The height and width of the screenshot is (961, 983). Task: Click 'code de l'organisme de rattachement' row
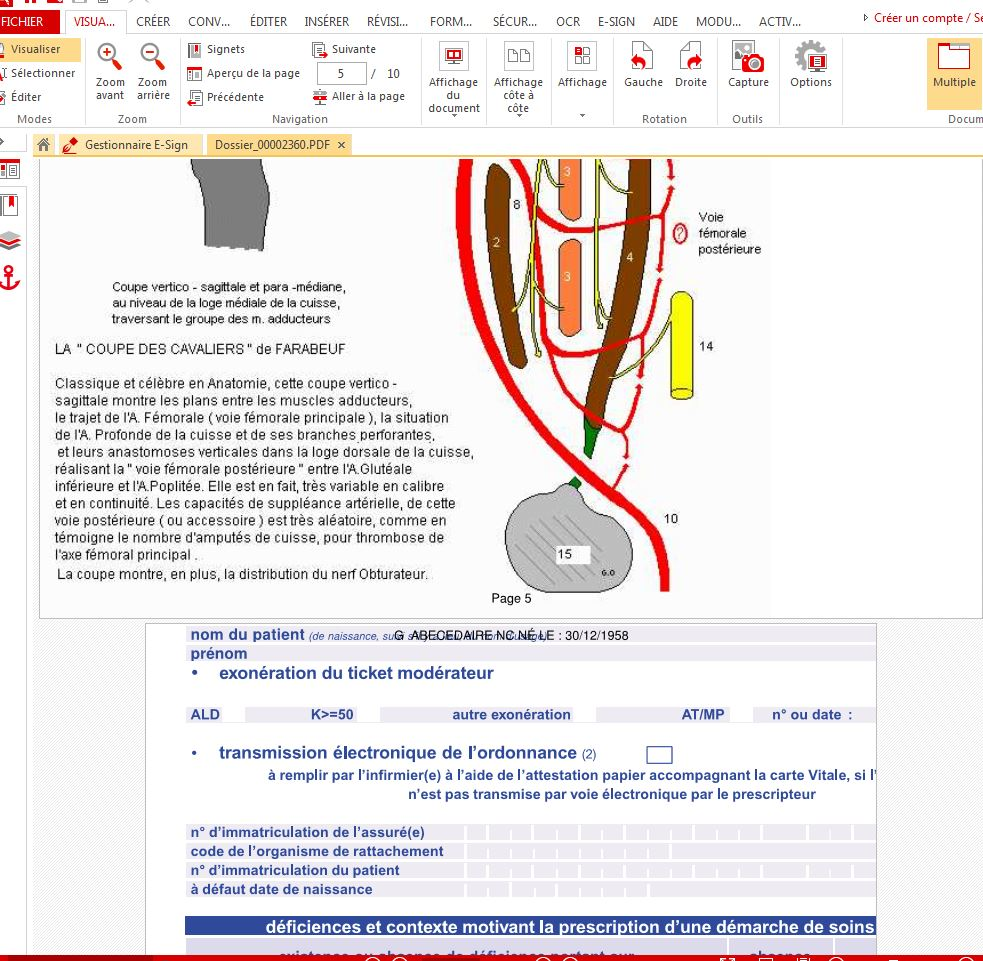[531, 851]
